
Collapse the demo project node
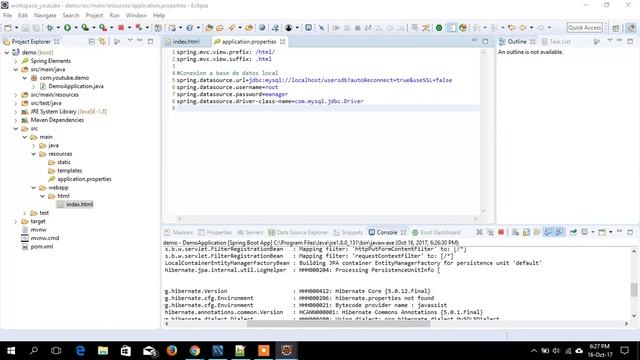click(x=7, y=52)
